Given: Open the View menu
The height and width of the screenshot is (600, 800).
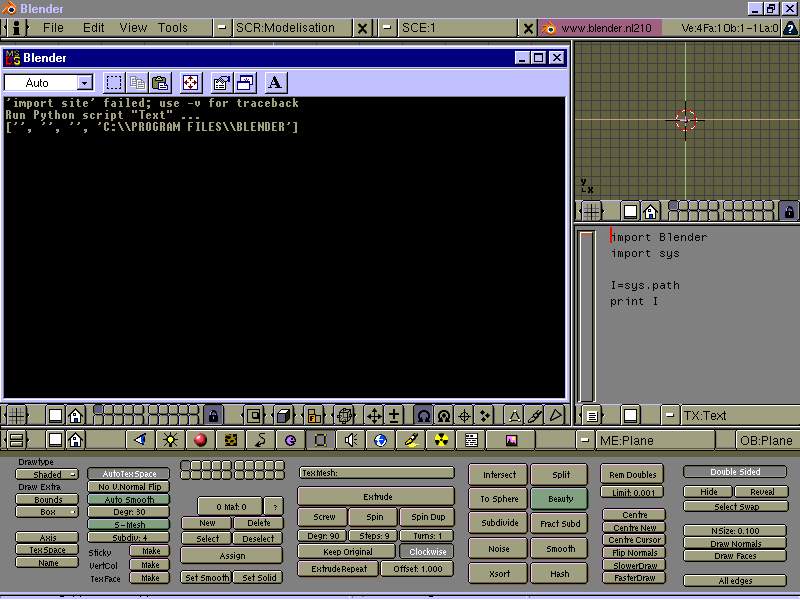Looking at the screenshot, I should [x=133, y=28].
